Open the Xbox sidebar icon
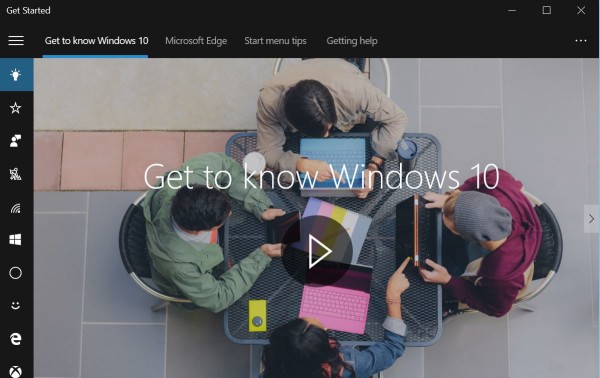The height and width of the screenshot is (378, 600). click(x=16, y=371)
